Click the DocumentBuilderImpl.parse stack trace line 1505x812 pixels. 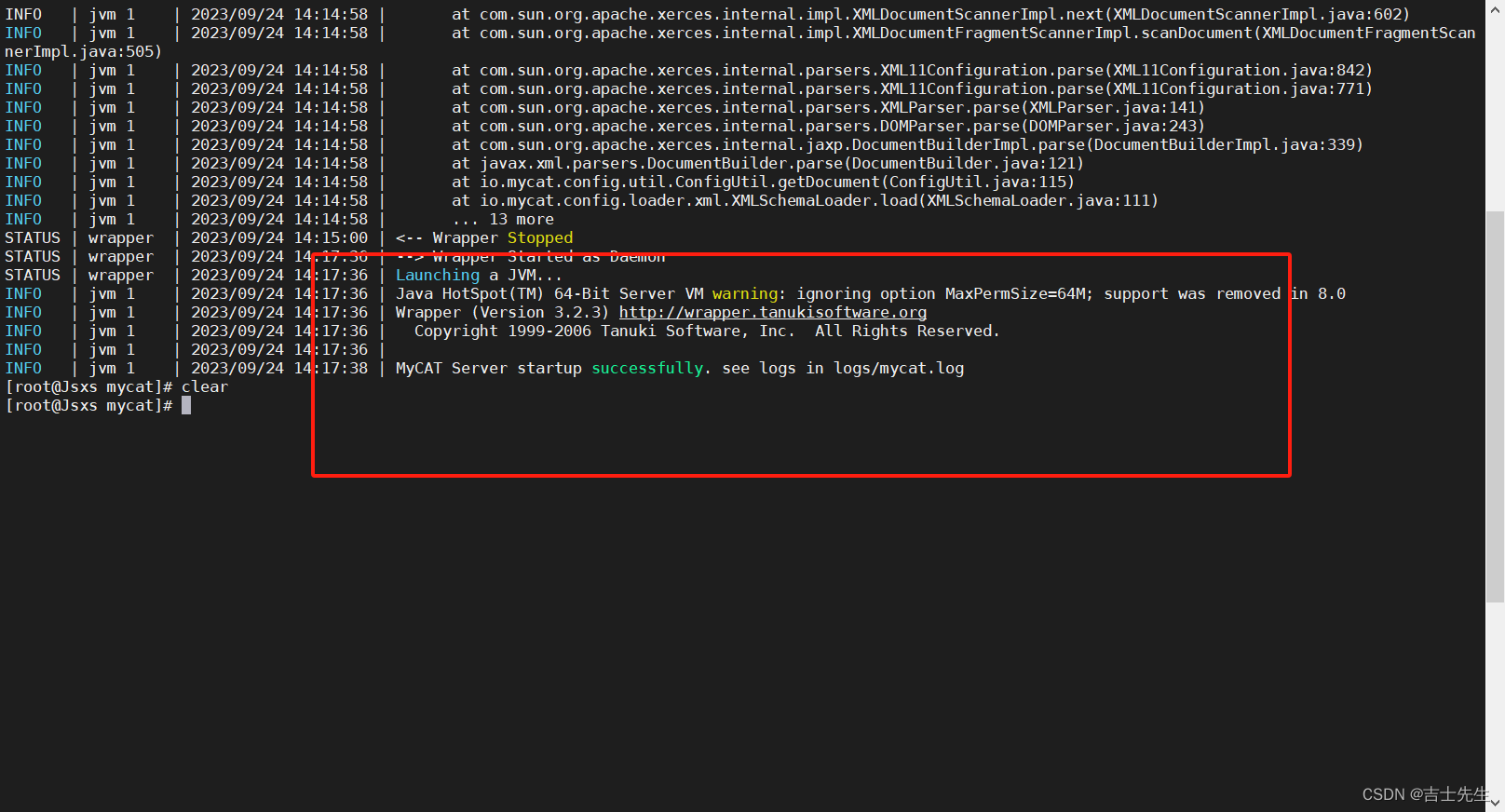[x=907, y=145]
